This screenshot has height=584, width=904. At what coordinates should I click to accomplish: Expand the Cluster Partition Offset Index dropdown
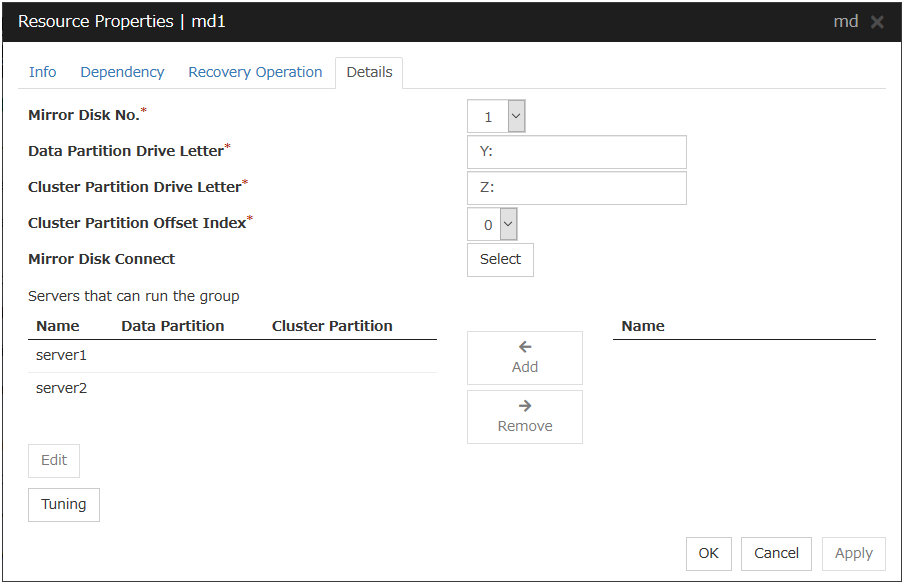point(492,224)
